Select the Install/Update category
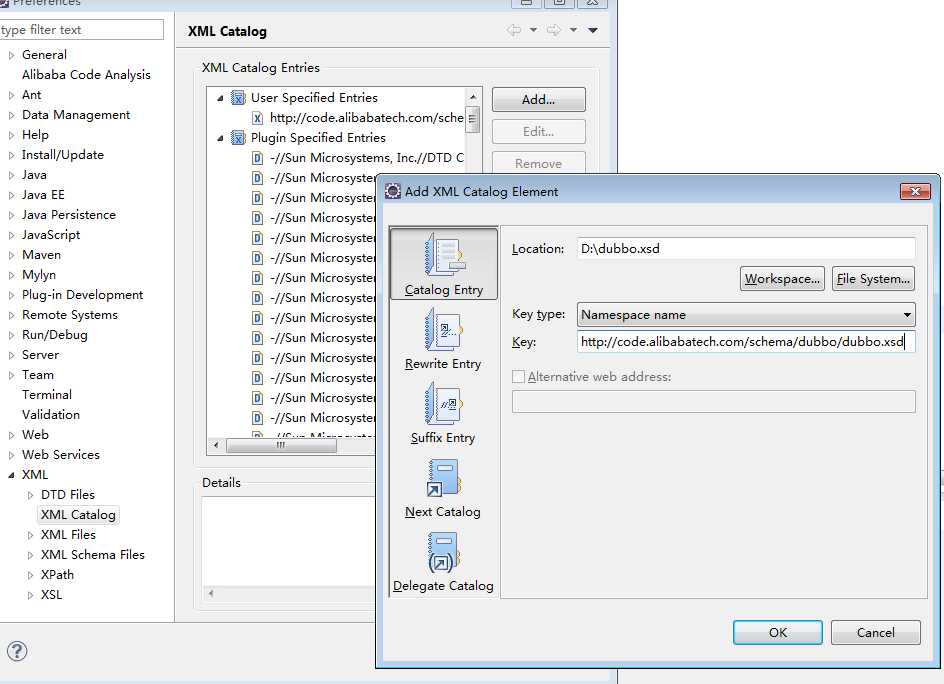 point(63,155)
